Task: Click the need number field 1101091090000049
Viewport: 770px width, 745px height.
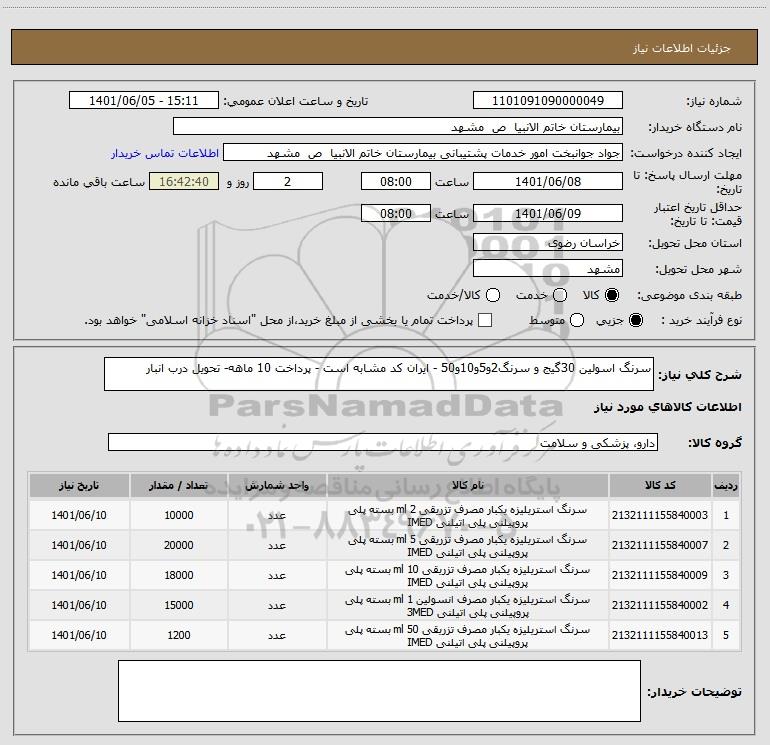Action: (548, 100)
